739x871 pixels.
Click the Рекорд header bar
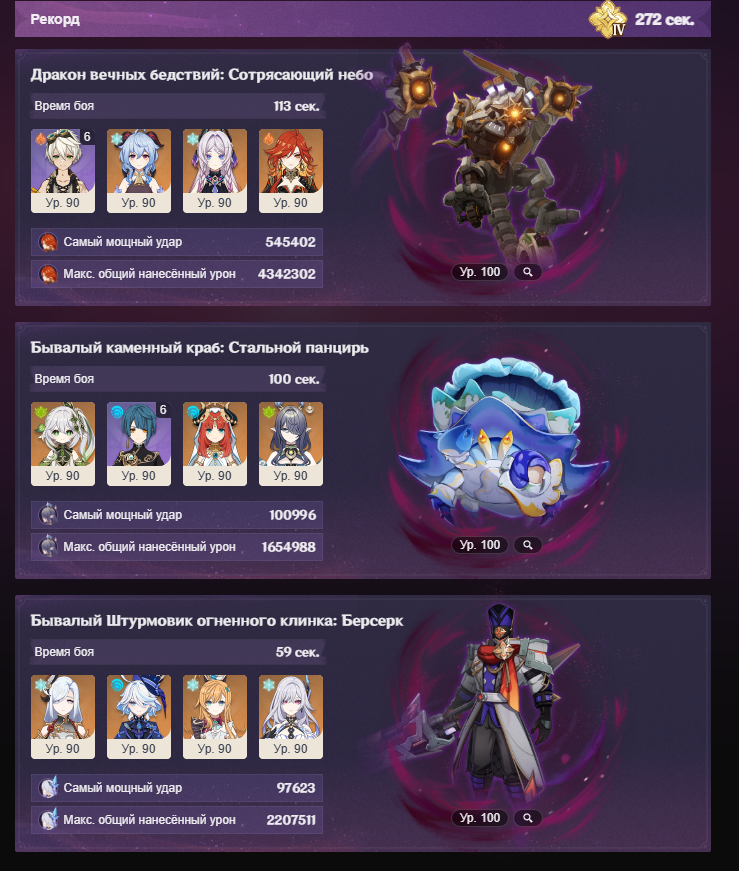(x=363, y=19)
